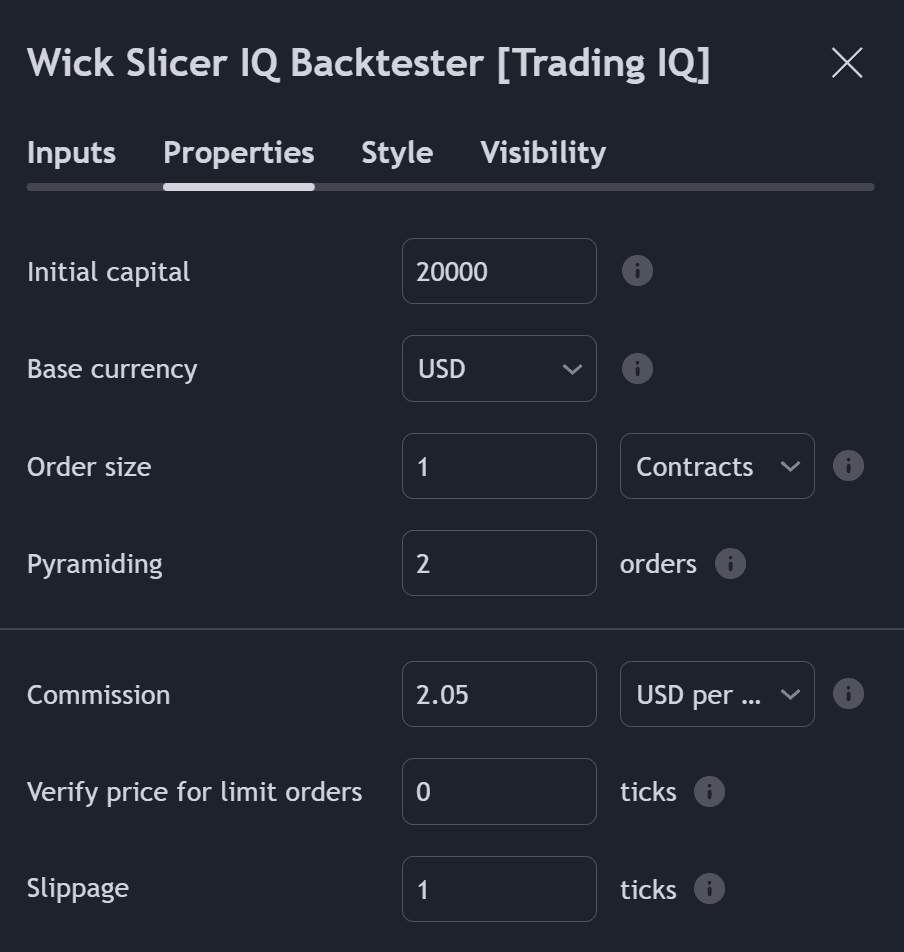Click the Initial capital field showing 20000
The width and height of the screenshot is (904, 952).
499,271
